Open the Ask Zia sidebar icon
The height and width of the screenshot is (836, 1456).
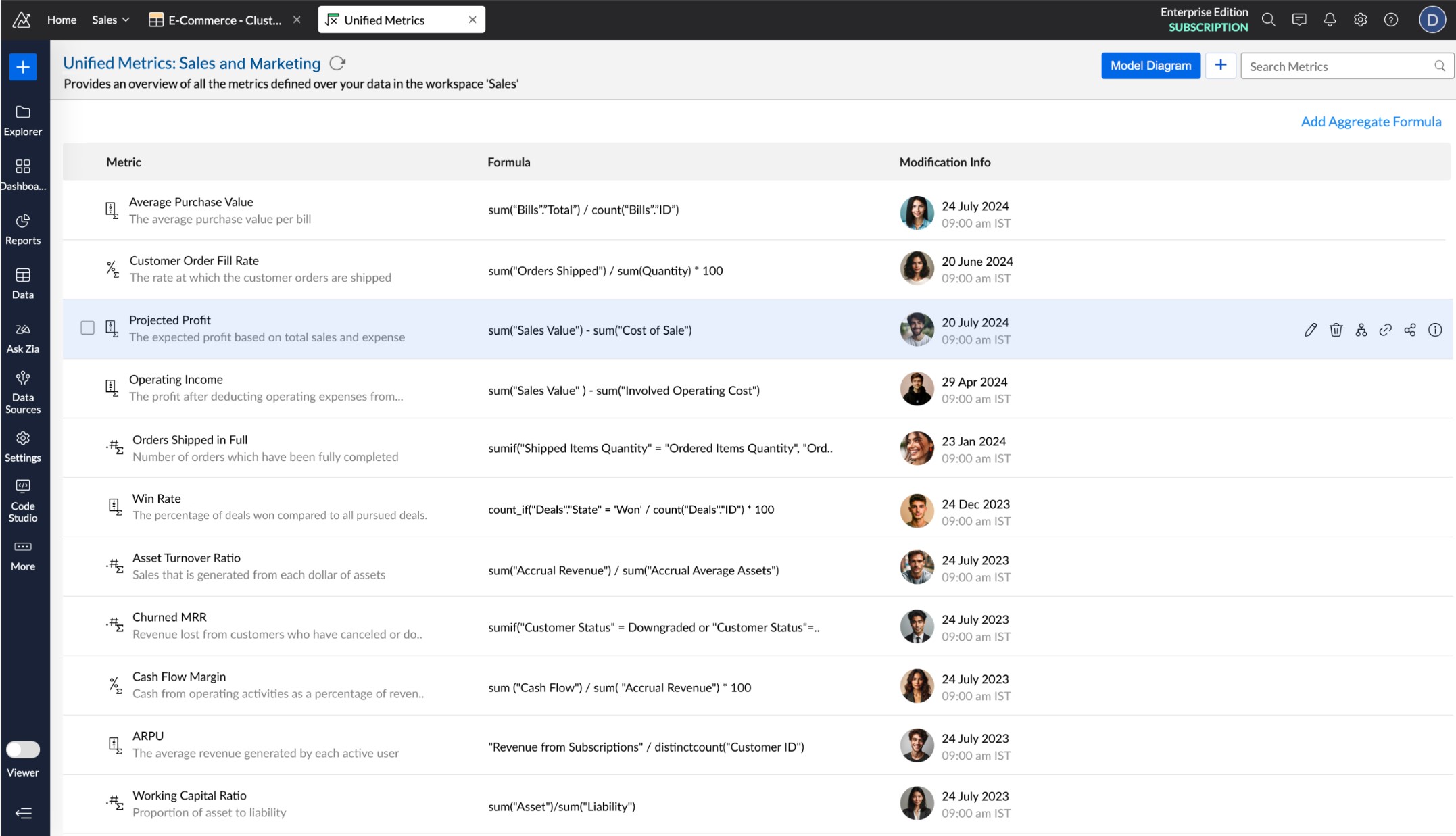23,337
